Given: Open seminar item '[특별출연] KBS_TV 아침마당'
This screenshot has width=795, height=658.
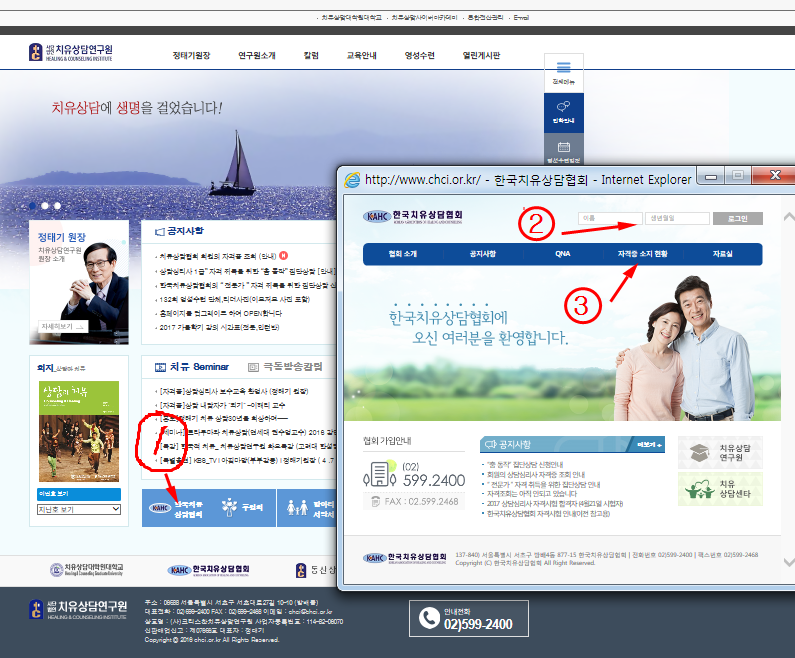Looking at the screenshot, I should coord(247,461).
